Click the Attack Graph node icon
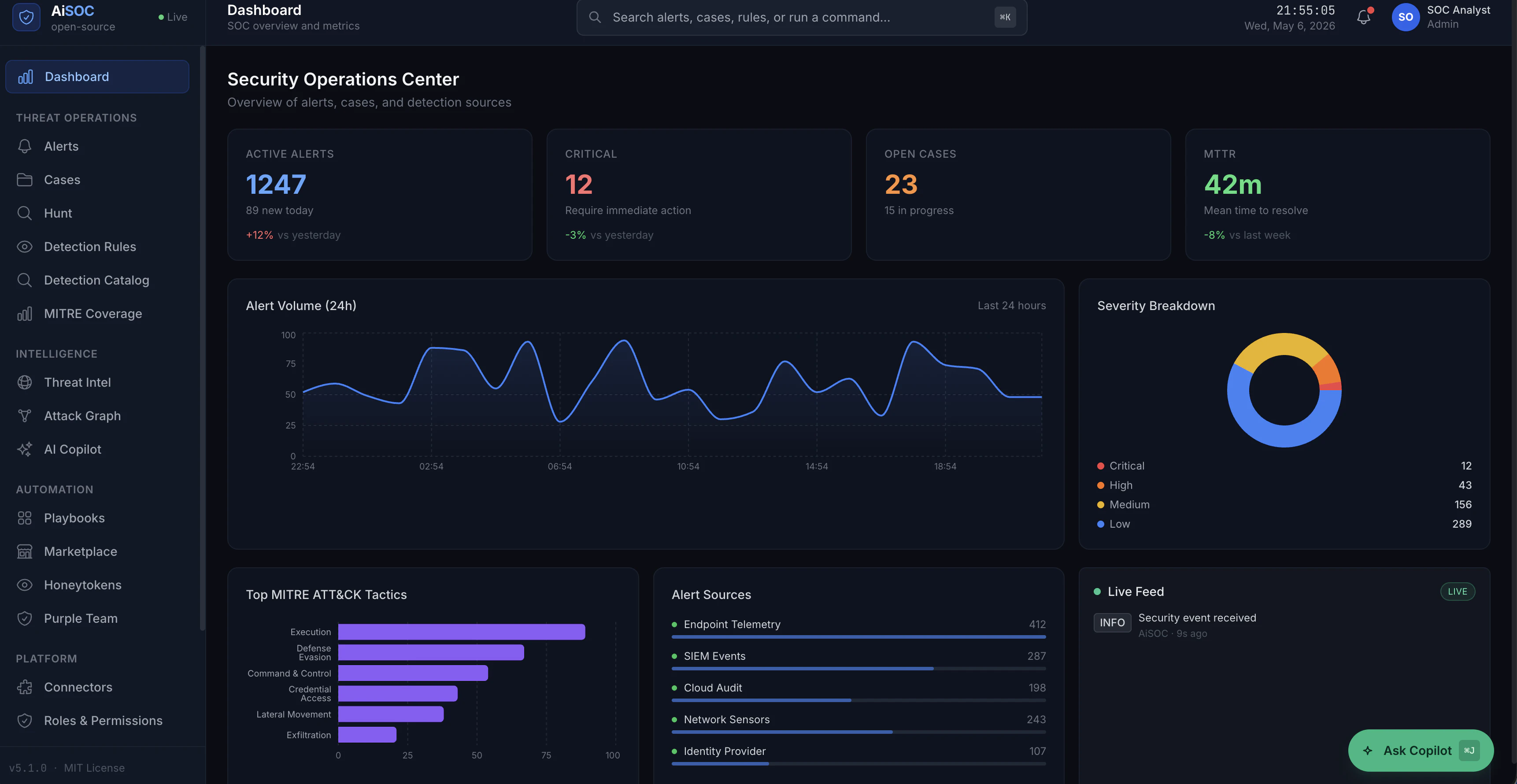Viewport: 1517px width, 784px height. pos(25,416)
